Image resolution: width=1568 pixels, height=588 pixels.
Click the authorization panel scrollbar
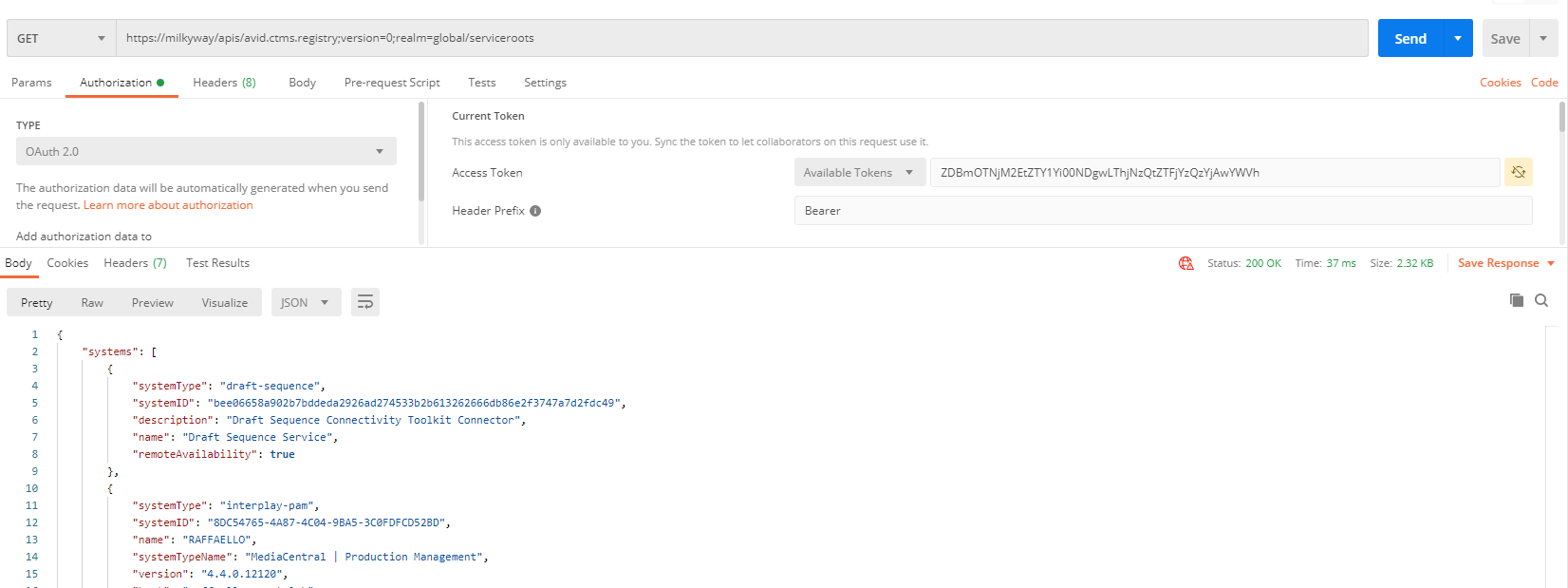point(421,152)
